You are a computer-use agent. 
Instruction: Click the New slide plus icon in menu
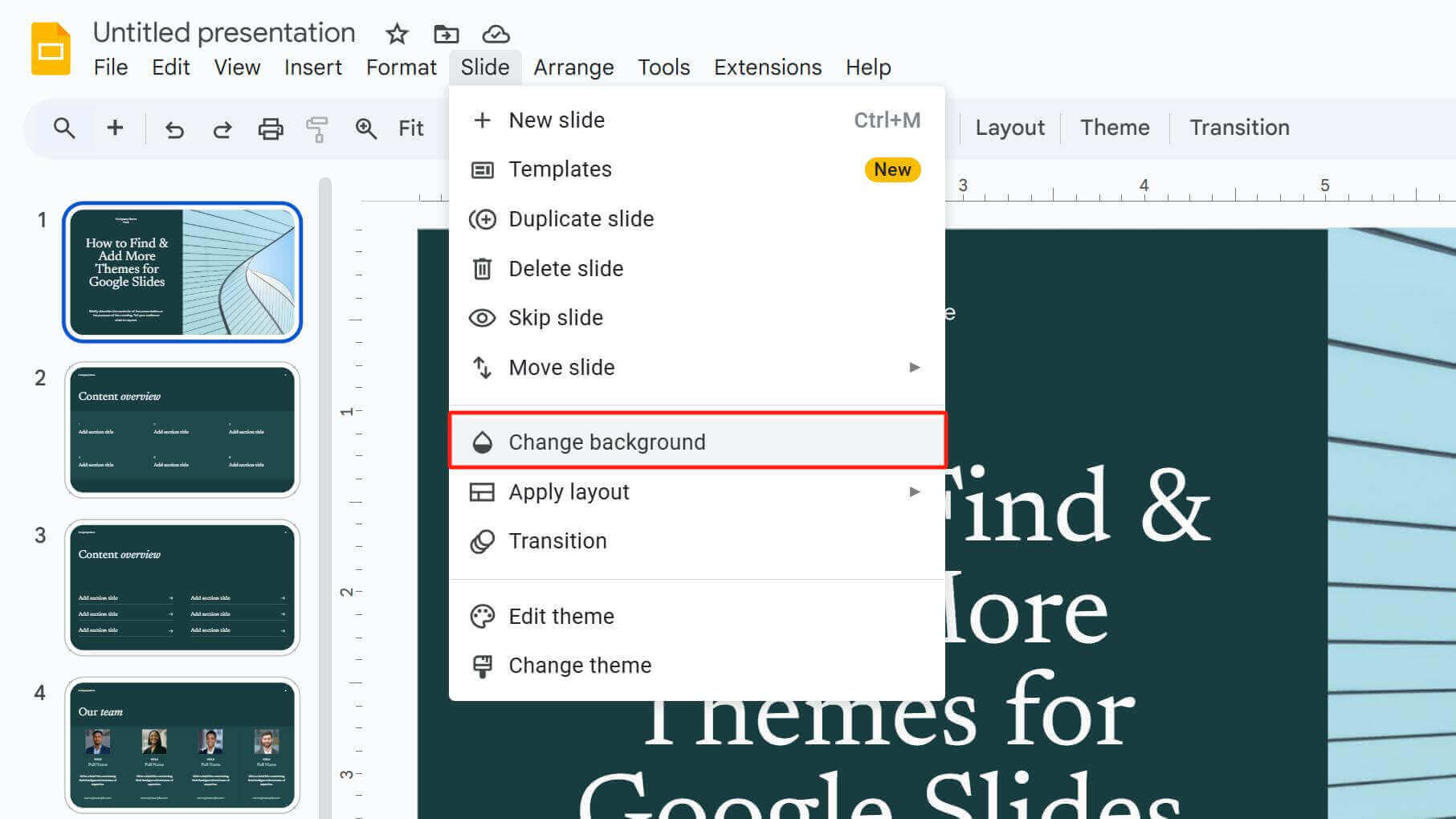(x=482, y=120)
